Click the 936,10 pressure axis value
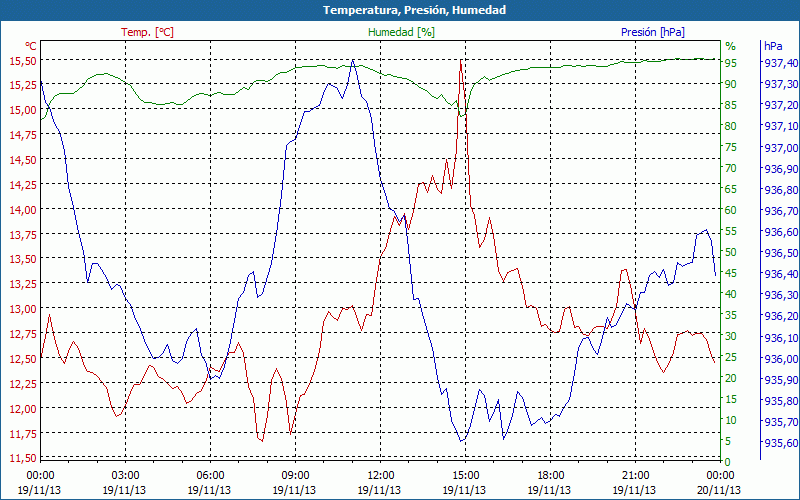Image resolution: width=800 pixels, height=500 pixels. click(779, 338)
